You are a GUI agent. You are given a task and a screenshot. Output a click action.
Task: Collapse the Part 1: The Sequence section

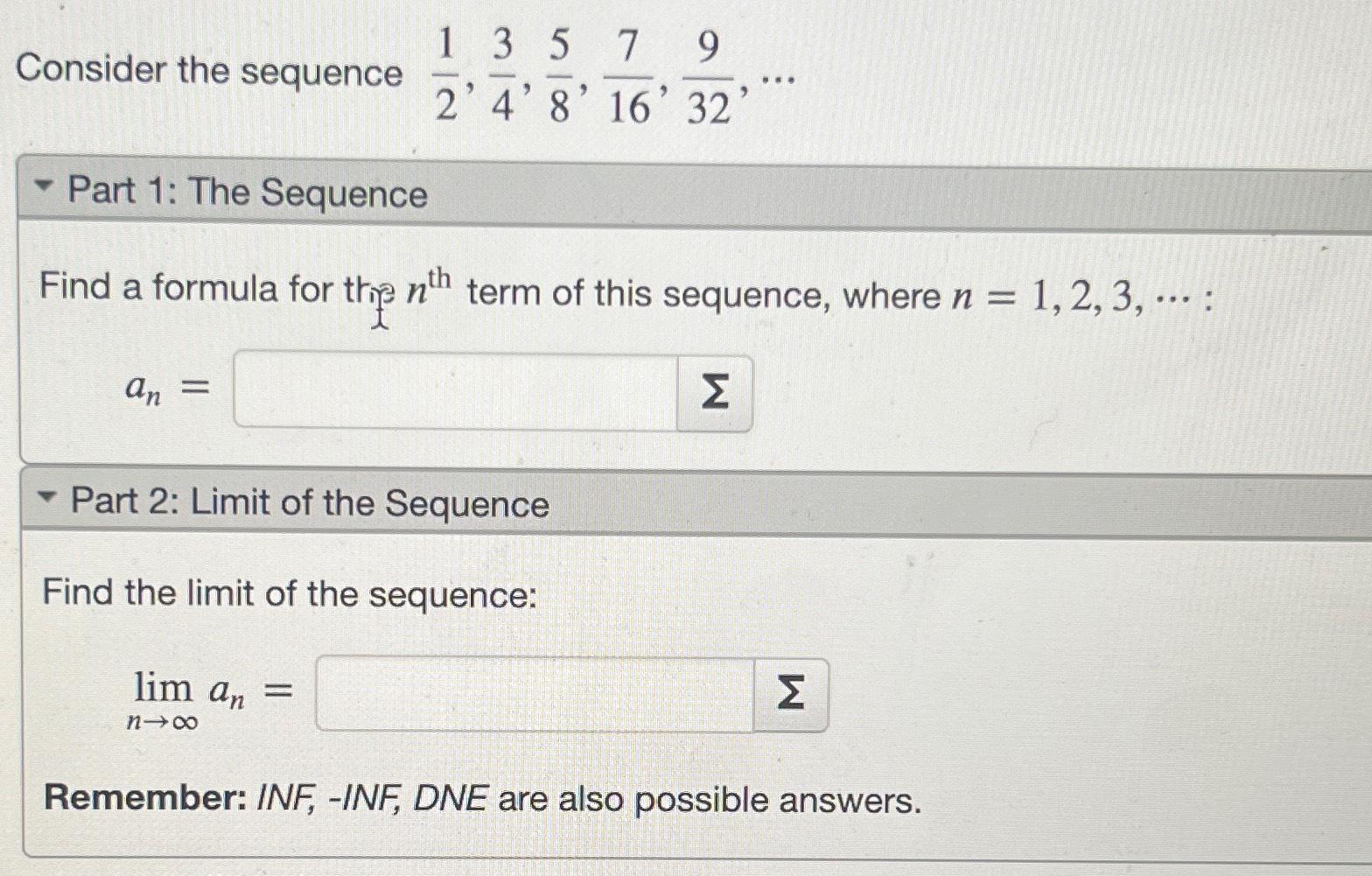tap(45, 186)
